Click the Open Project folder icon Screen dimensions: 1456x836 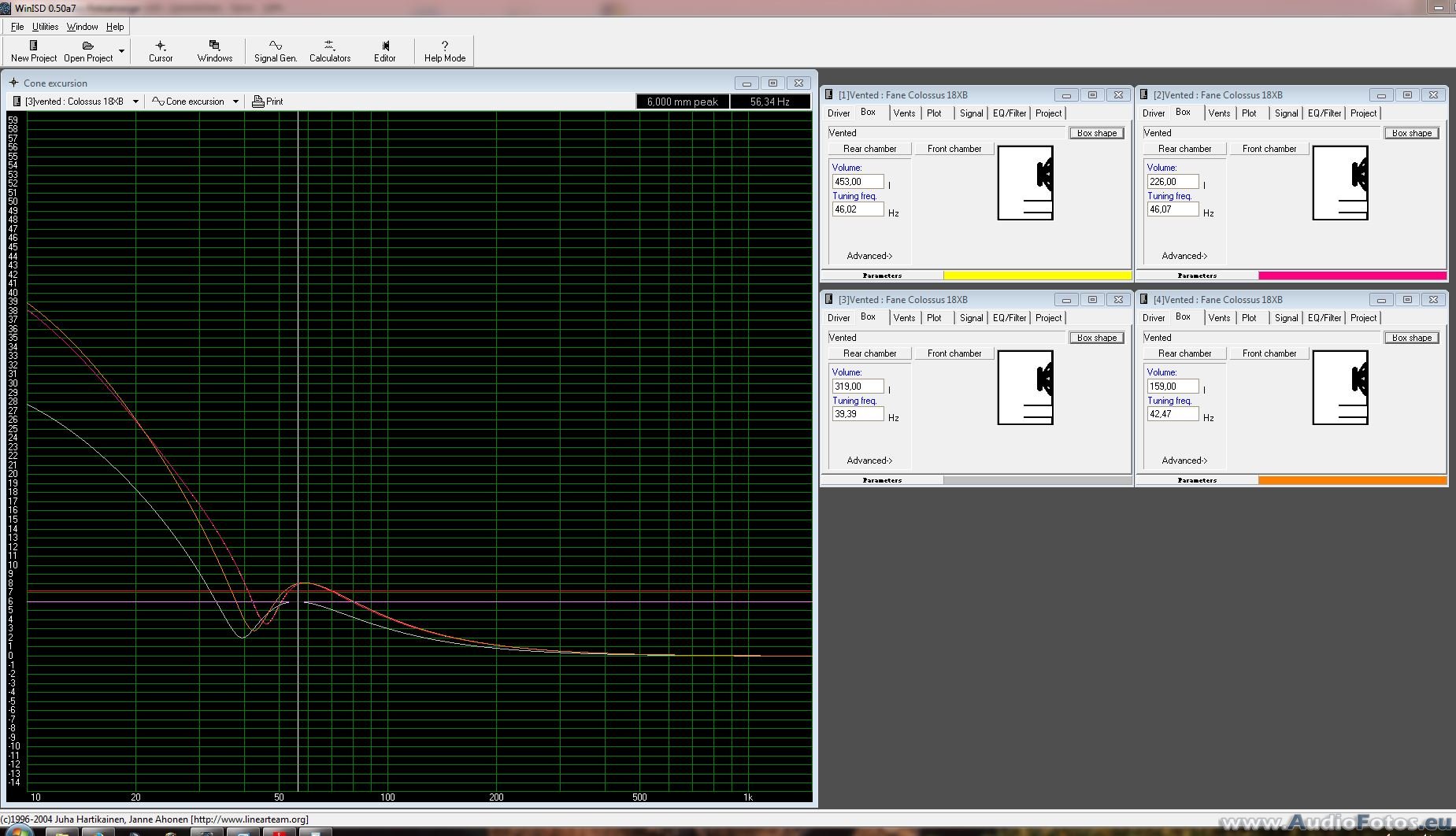pos(88,46)
